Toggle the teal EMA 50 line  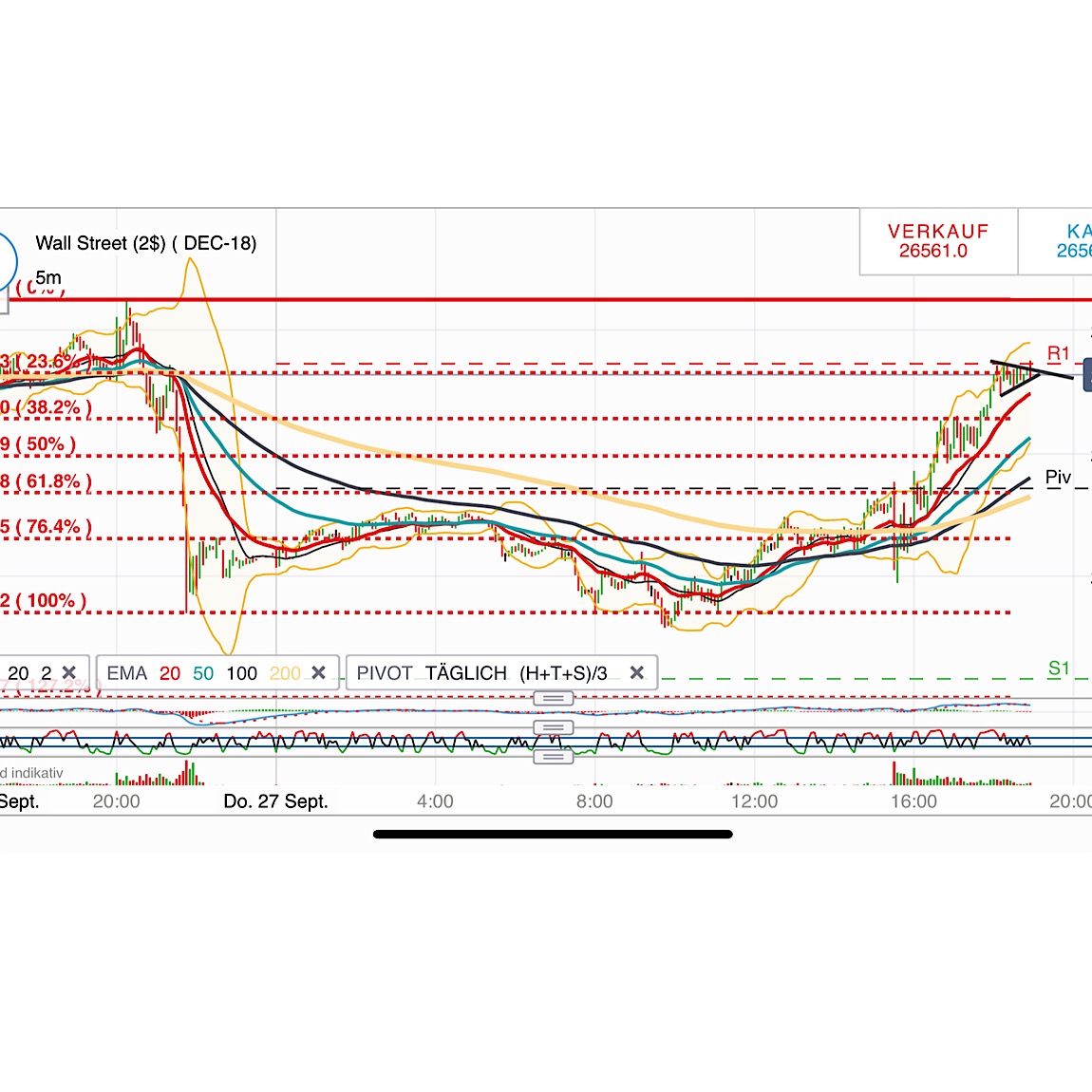click(x=202, y=672)
